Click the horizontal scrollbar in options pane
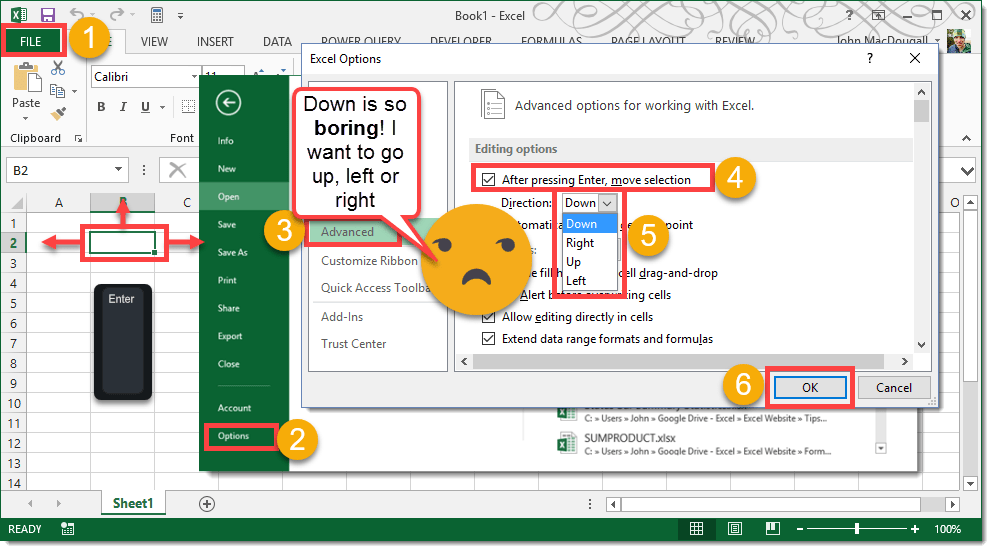Viewport: 992px width, 551px height. (x=678, y=361)
